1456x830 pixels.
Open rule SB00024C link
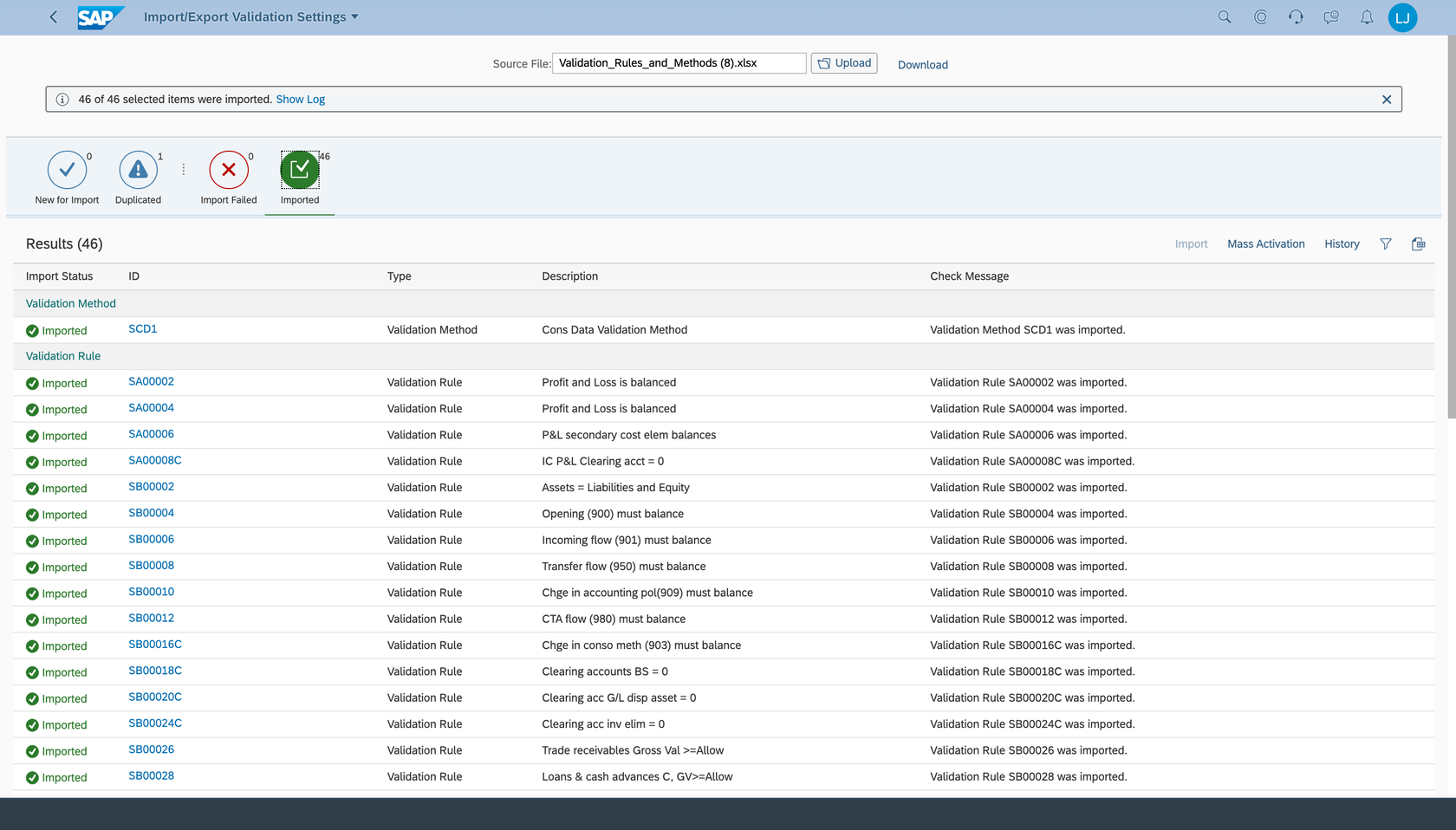tap(155, 723)
